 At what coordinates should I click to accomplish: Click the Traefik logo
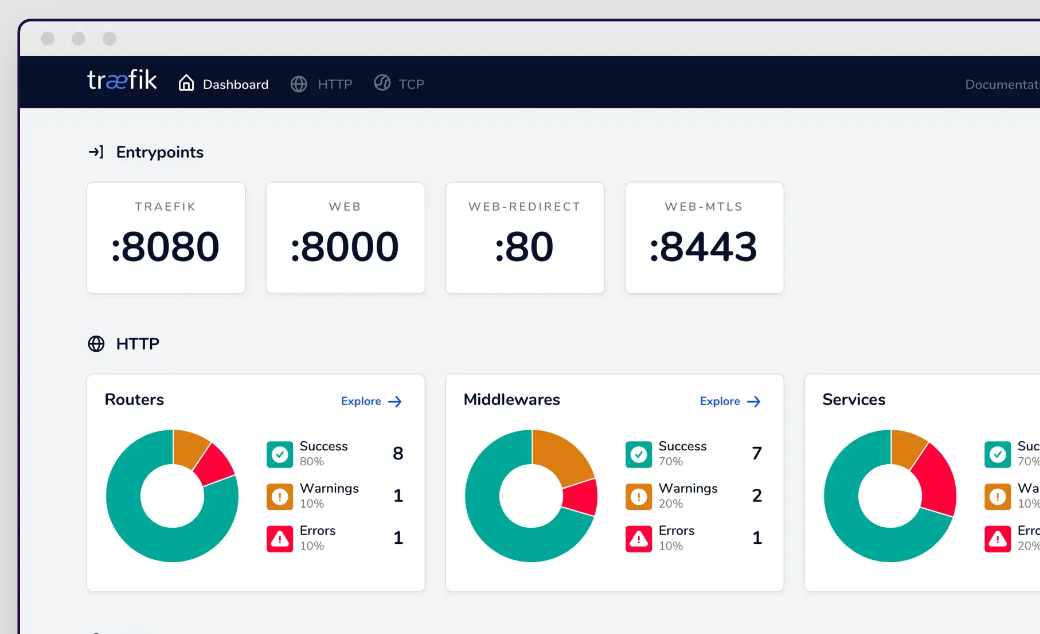point(122,80)
